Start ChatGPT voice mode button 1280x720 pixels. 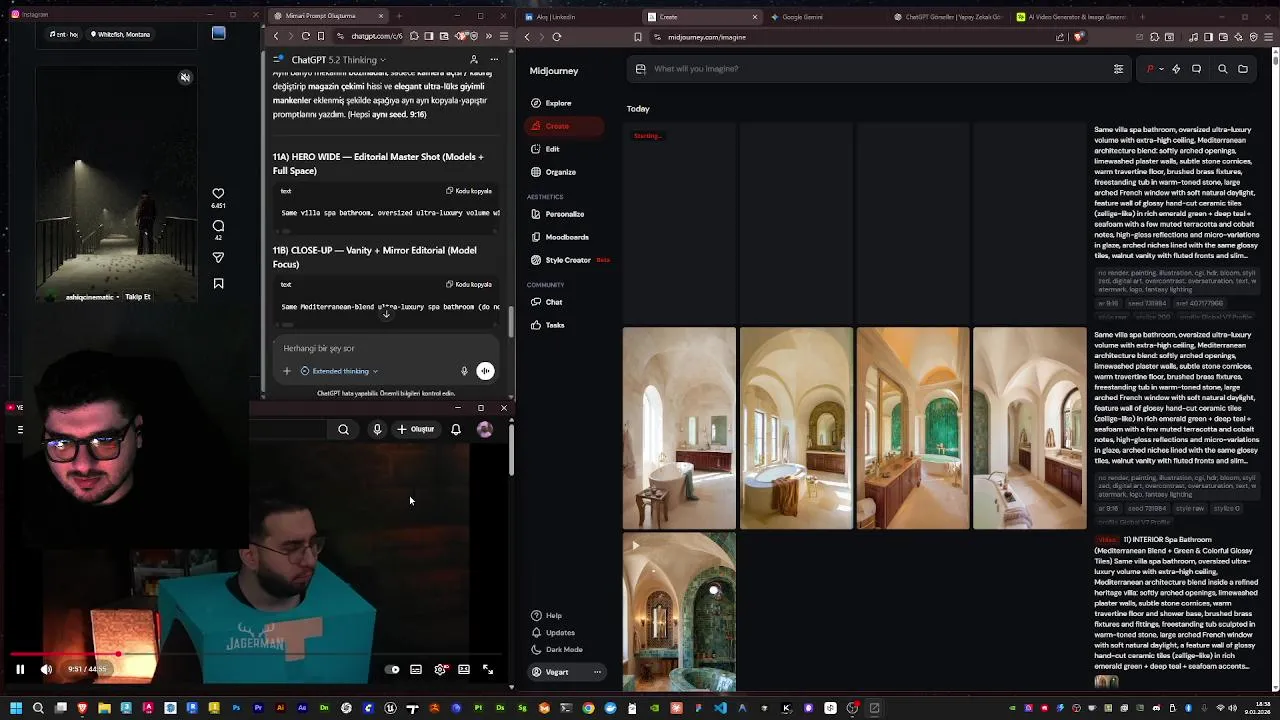pos(485,371)
